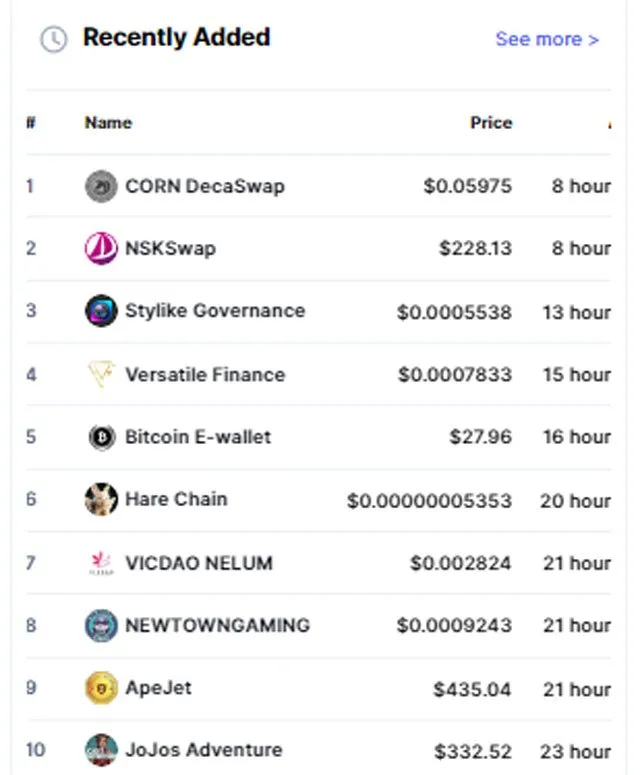Open the JoJos Adventure name link
This screenshot has height=775, width=640.
204,750
